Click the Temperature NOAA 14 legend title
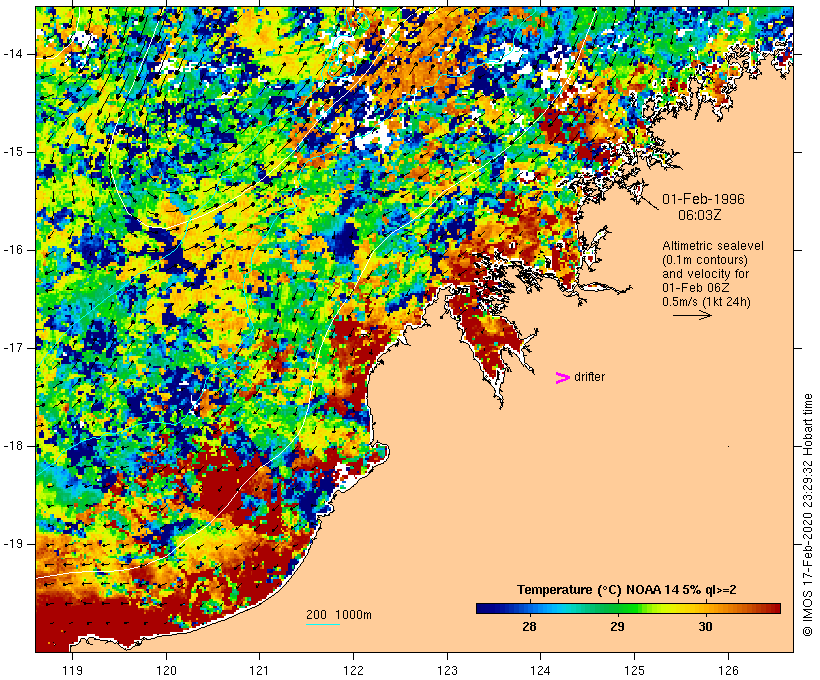The width and height of the screenshot is (820, 680). click(x=627, y=590)
